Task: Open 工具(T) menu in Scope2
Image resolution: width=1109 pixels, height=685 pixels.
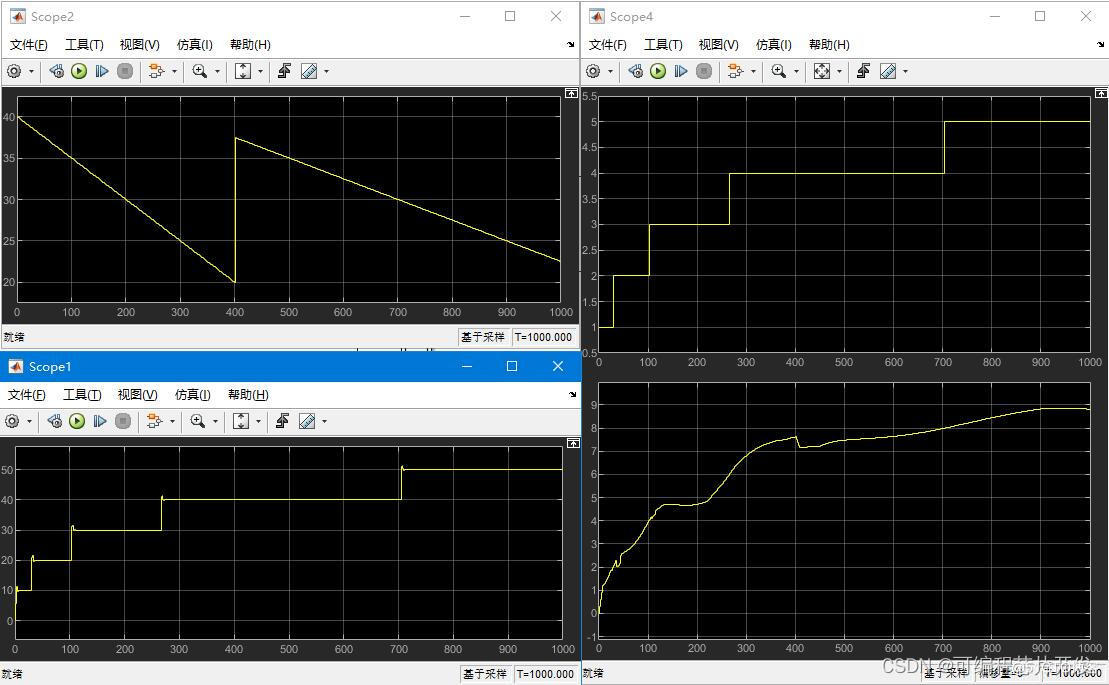Action: coord(84,45)
